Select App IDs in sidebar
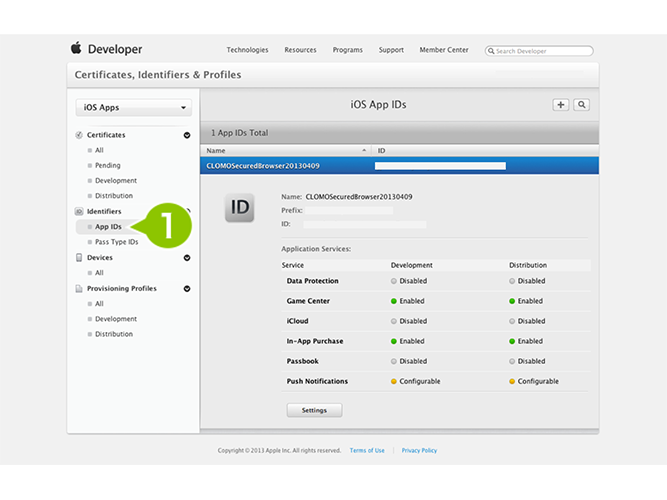This screenshot has height=500, width=667. (x=108, y=227)
